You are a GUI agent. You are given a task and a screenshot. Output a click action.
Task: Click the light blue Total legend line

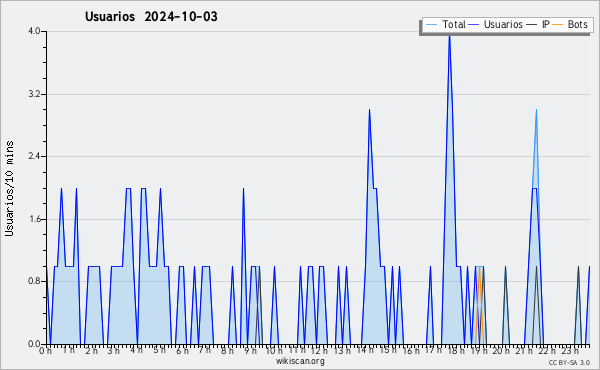(431, 25)
